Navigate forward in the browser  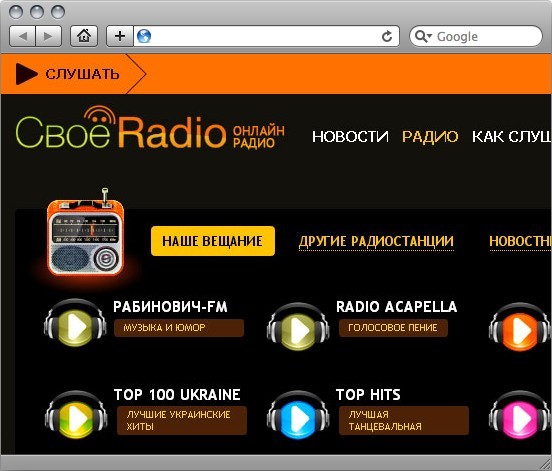tap(49, 36)
